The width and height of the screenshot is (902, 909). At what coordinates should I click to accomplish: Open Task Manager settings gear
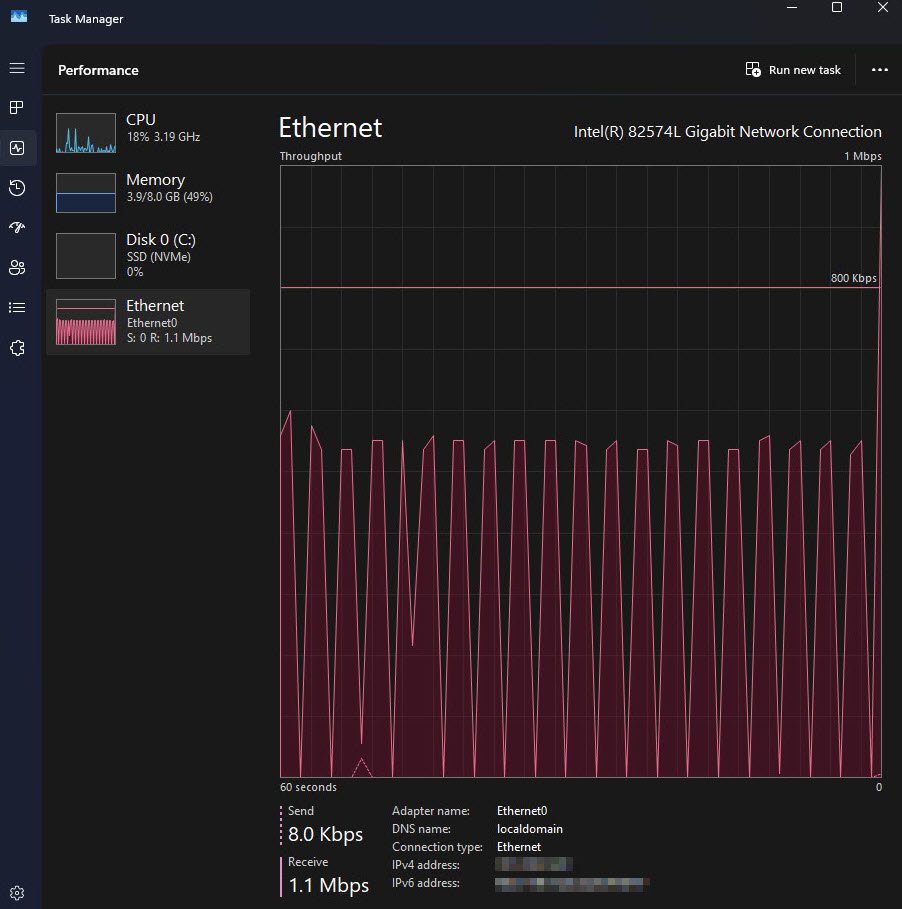(17, 892)
